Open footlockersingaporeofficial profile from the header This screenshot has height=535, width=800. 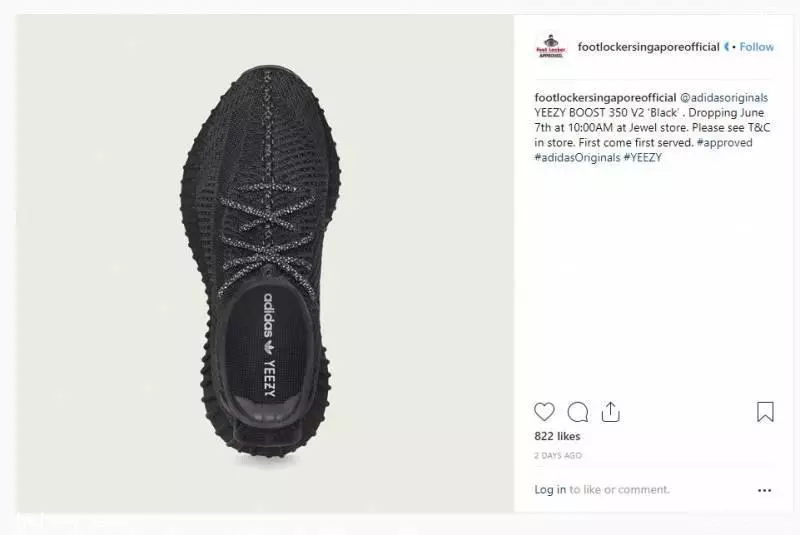point(648,47)
